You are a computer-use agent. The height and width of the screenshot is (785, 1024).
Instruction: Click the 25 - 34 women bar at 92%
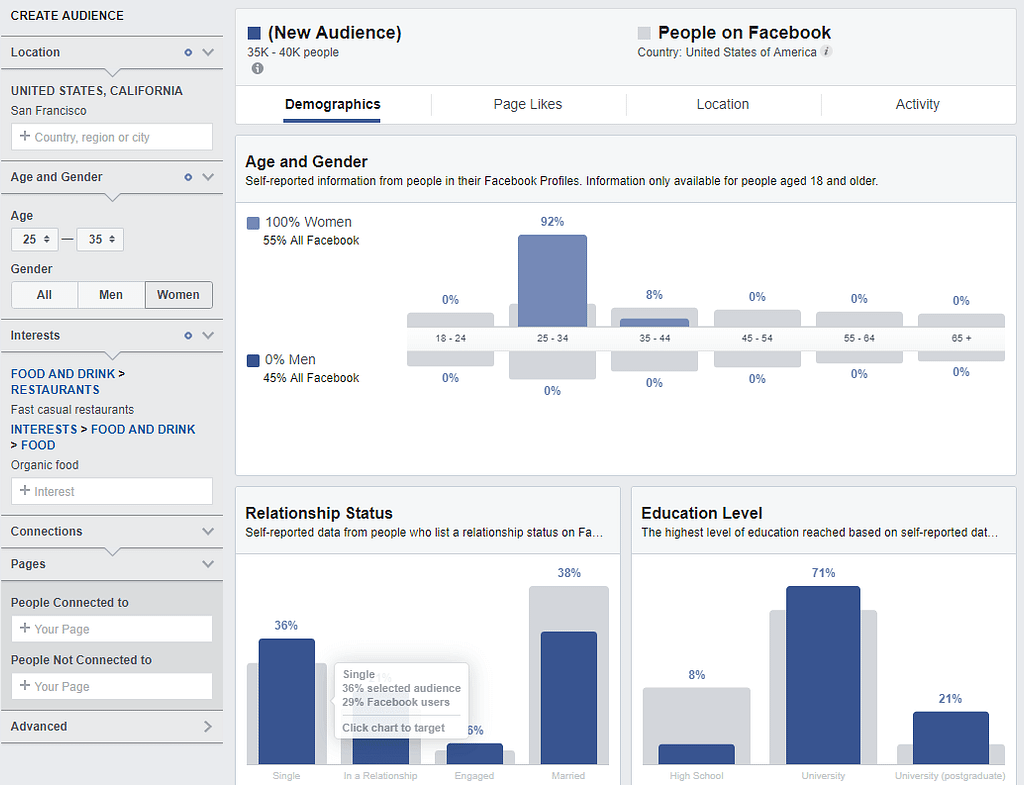click(x=552, y=281)
